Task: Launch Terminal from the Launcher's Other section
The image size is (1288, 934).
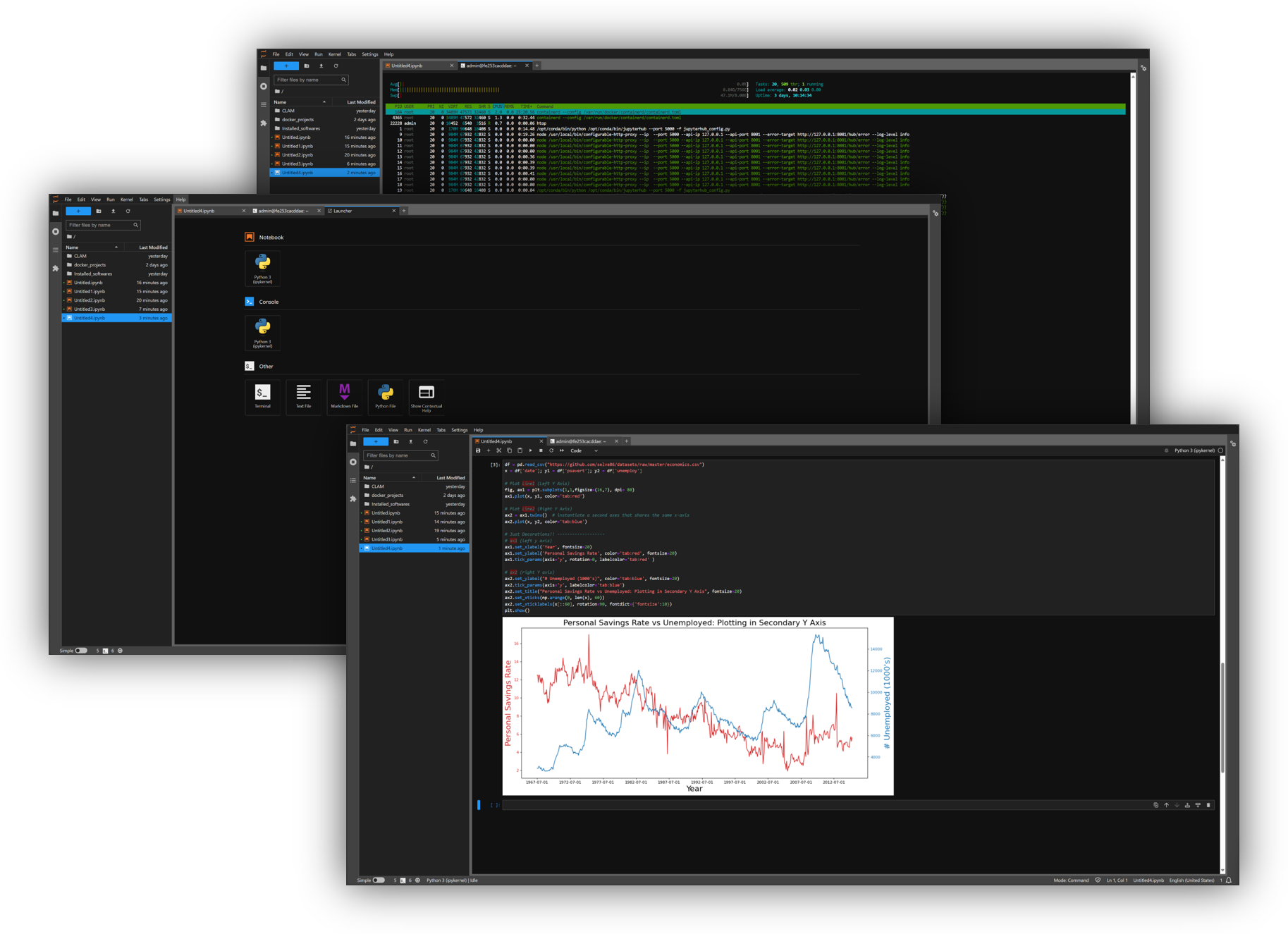Action: pyautogui.click(x=262, y=396)
